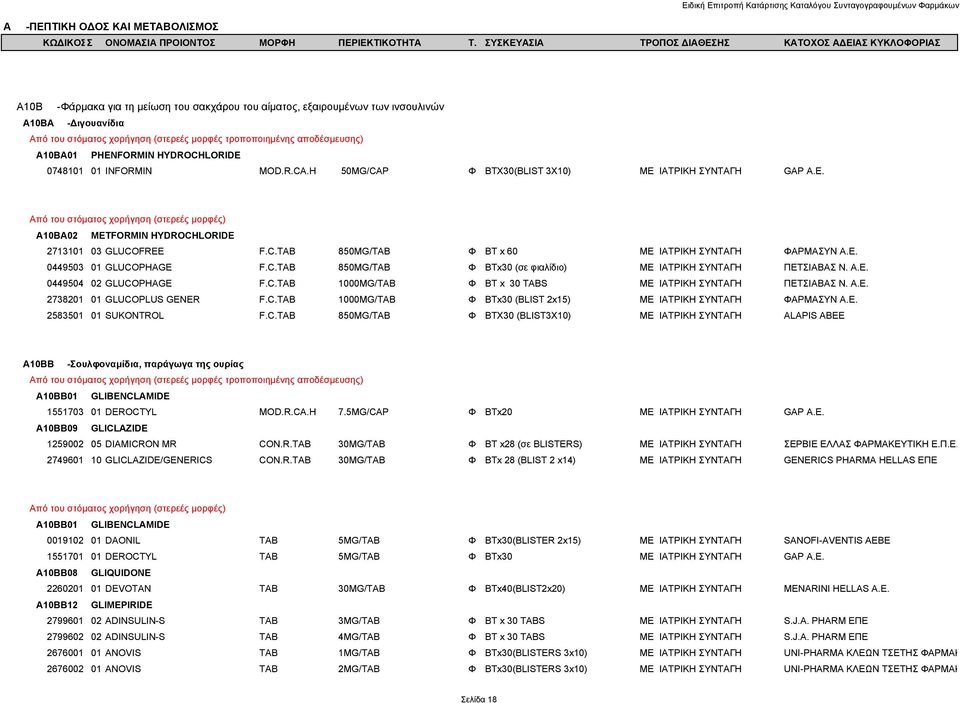Click the 4MG/TAB strength value
This screenshot has height=703, width=960.
[359, 637]
